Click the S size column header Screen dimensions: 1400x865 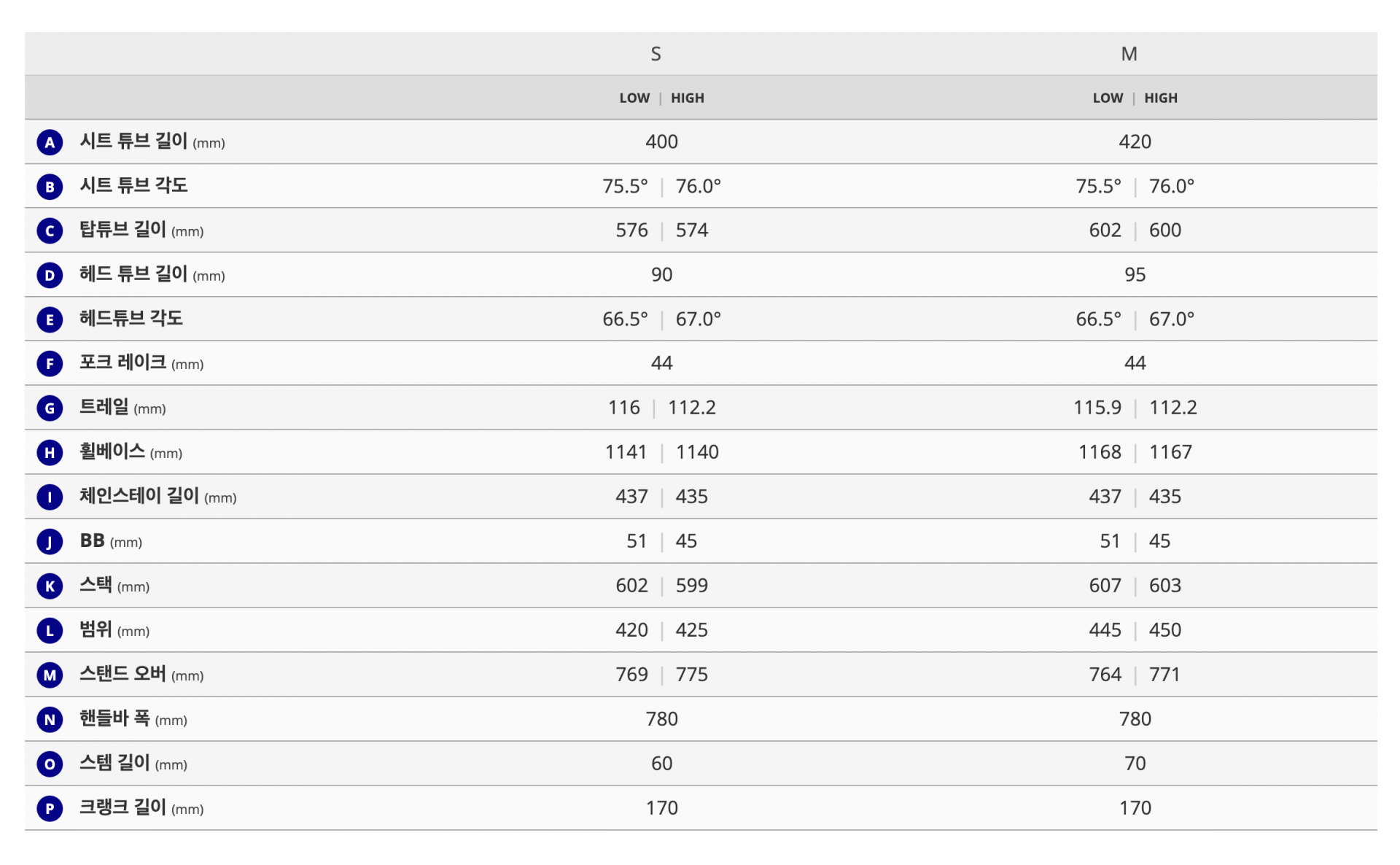tap(656, 54)
